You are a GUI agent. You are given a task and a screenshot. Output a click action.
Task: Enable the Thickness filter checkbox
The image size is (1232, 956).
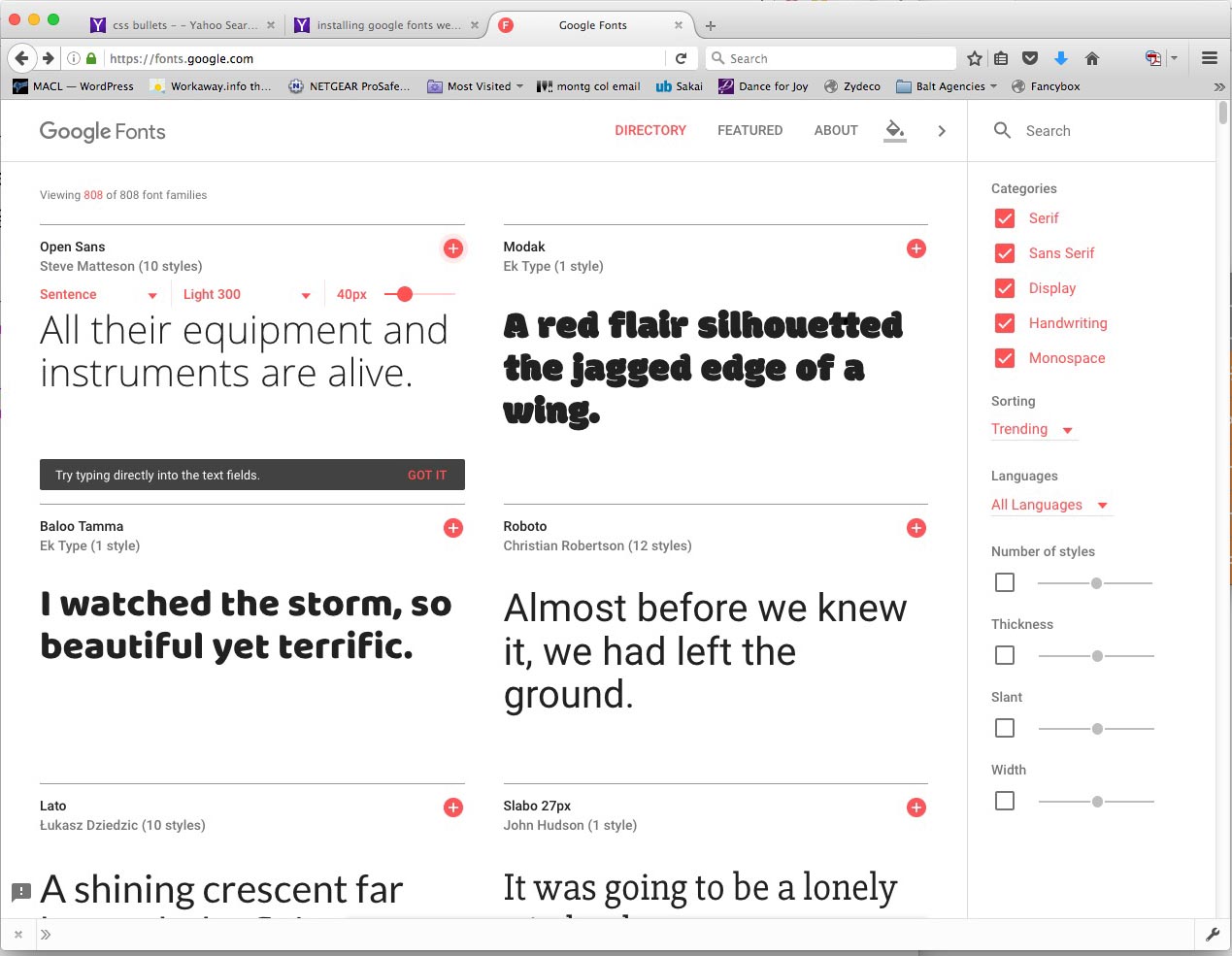[x=1005, y=655]
